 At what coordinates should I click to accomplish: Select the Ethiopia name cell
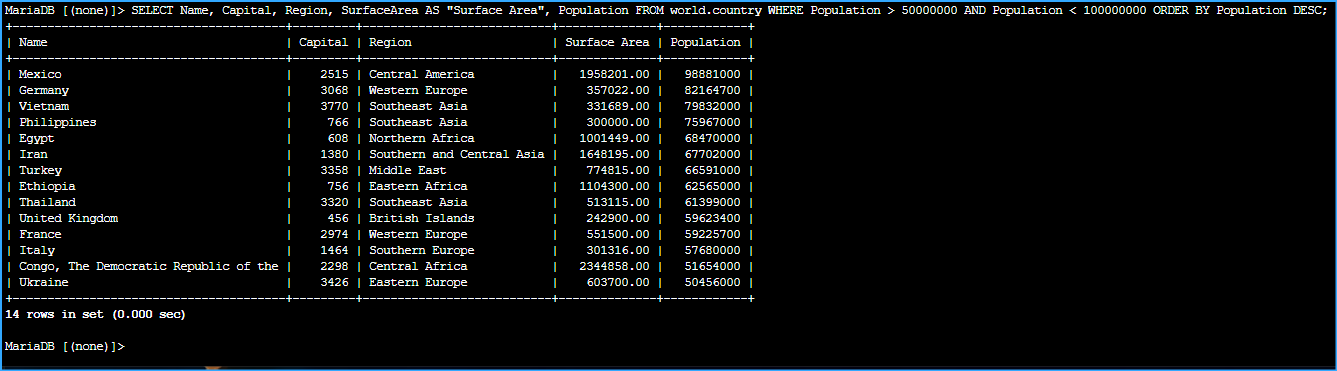coord(47,187)
